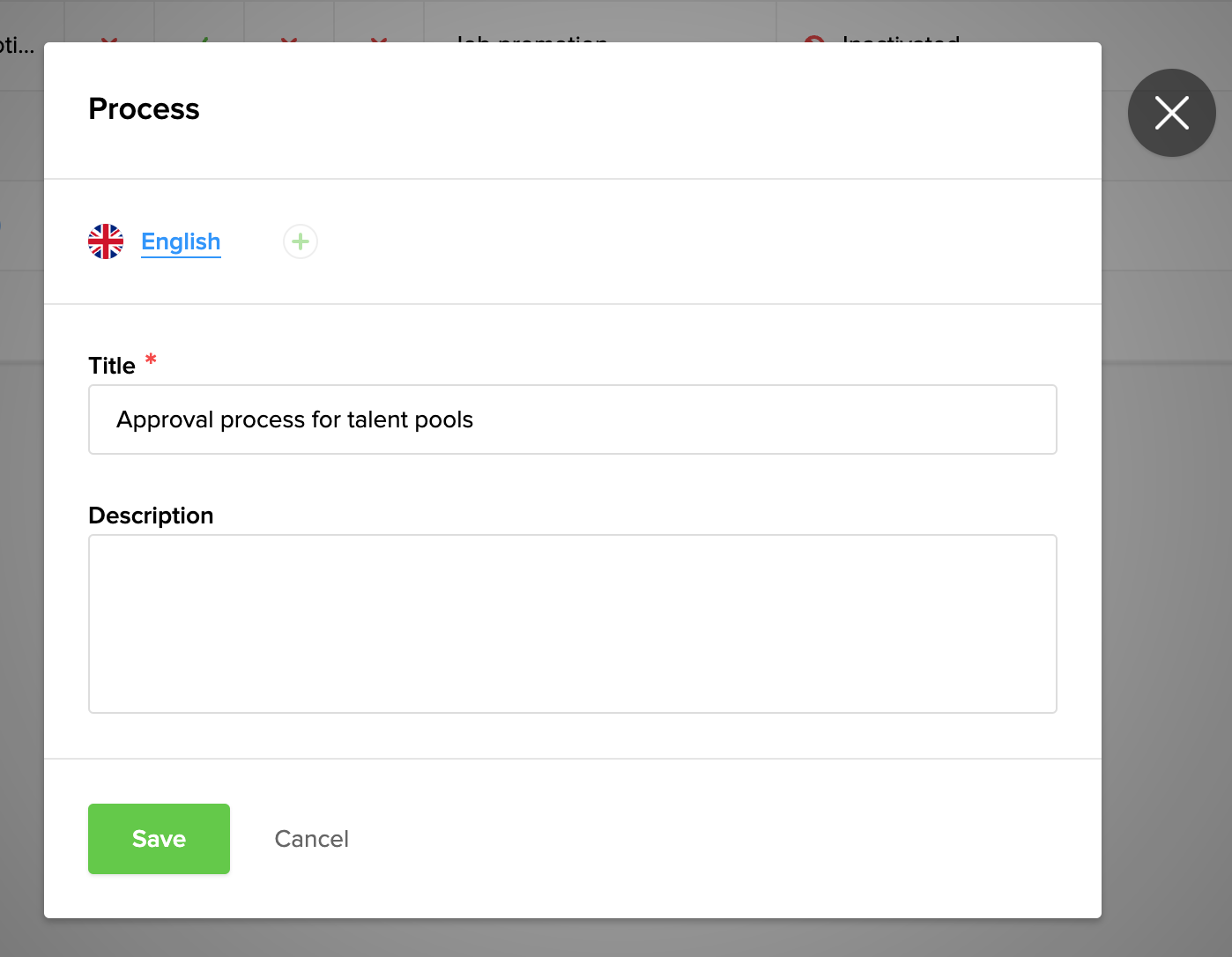Add a new language with the plus icon
The width and height of the screenshot is (1232, 957).
300,241
